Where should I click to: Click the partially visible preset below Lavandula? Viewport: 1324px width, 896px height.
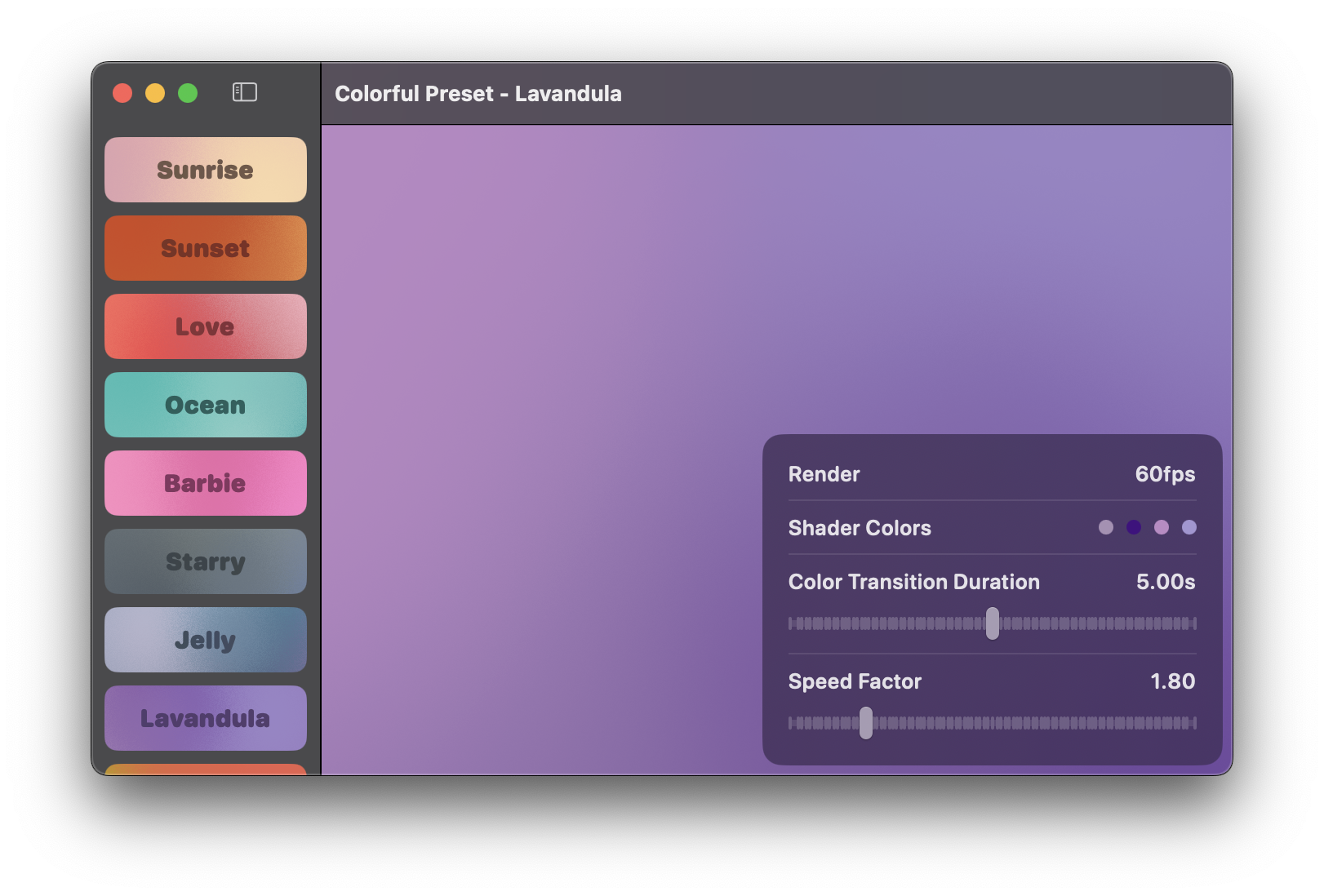tap(206, 769)
